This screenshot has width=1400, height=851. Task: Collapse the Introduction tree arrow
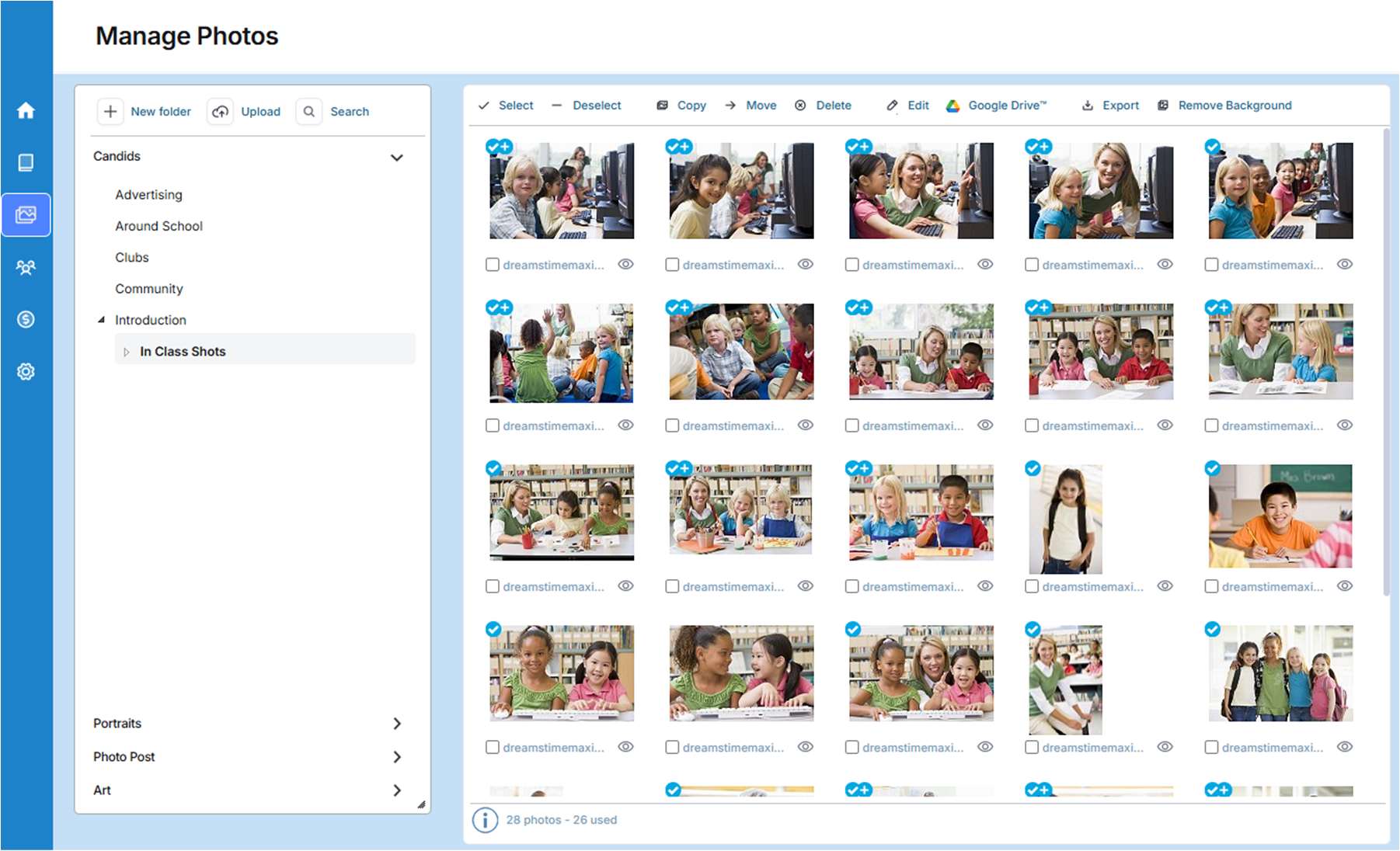coord(101,320)
